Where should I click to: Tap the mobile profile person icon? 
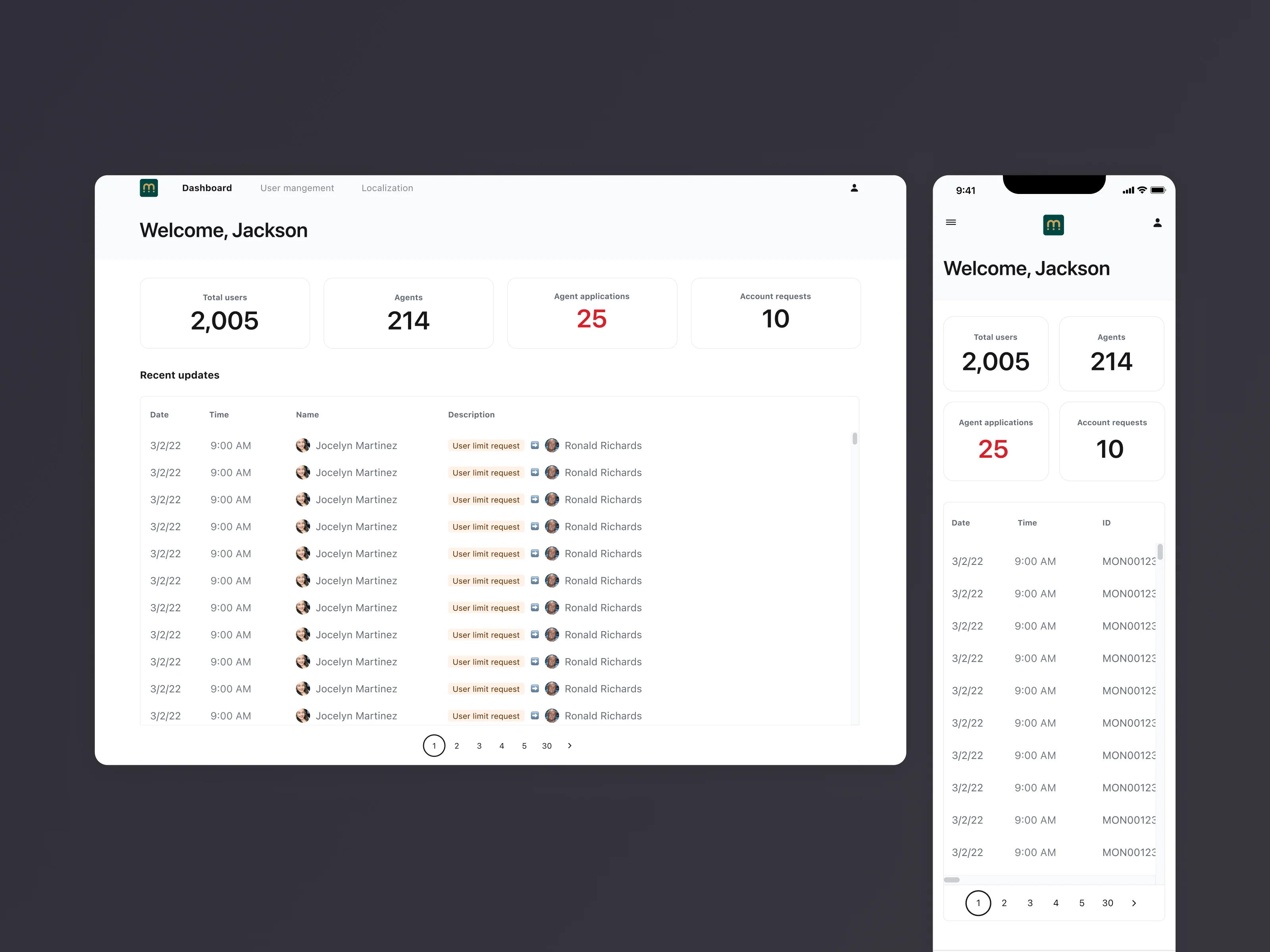coord(1157,223)
